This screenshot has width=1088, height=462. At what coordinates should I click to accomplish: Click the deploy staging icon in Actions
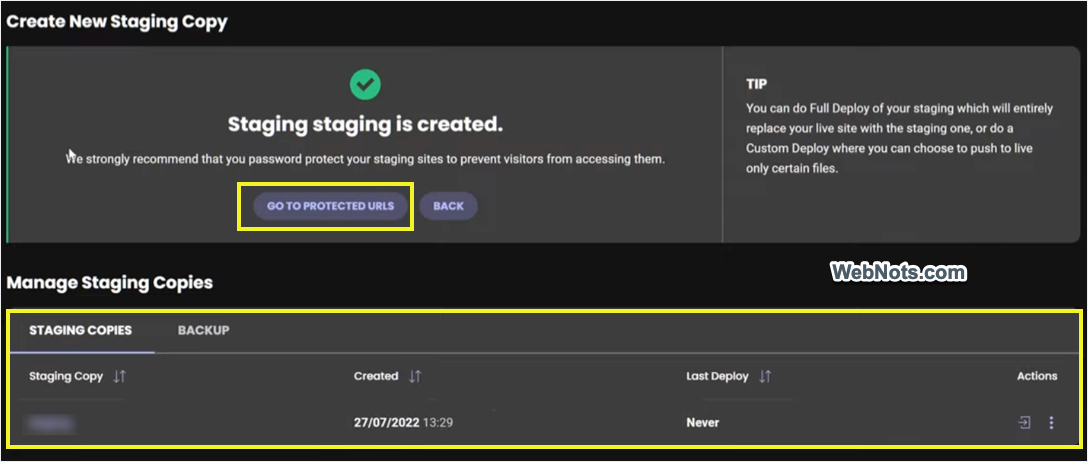(x=1024, y=423)
